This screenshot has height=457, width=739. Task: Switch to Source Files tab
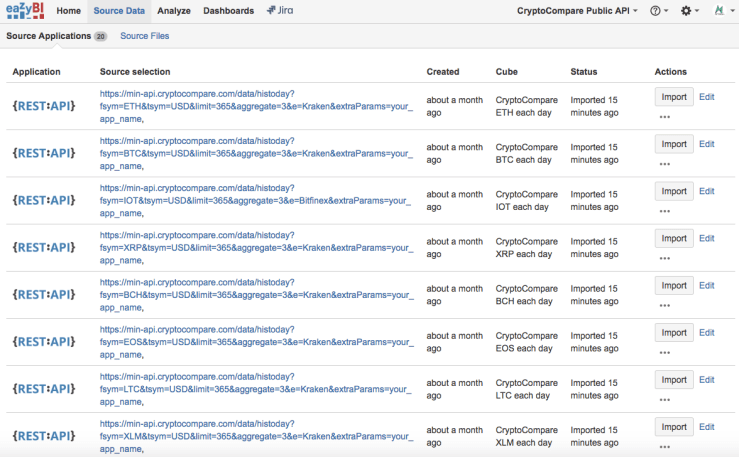(x=144, y=36)
